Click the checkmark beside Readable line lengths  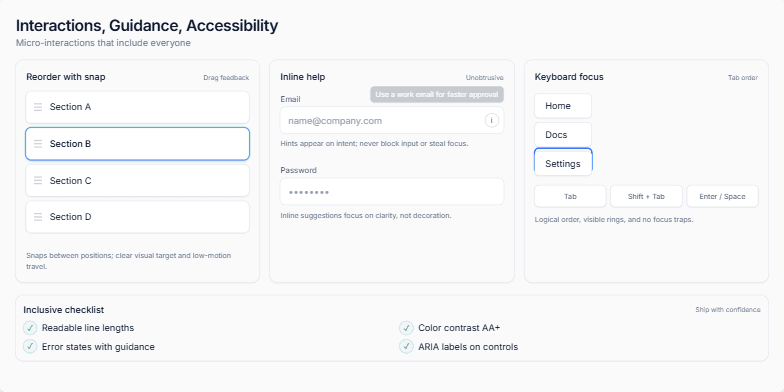point(30,328)
